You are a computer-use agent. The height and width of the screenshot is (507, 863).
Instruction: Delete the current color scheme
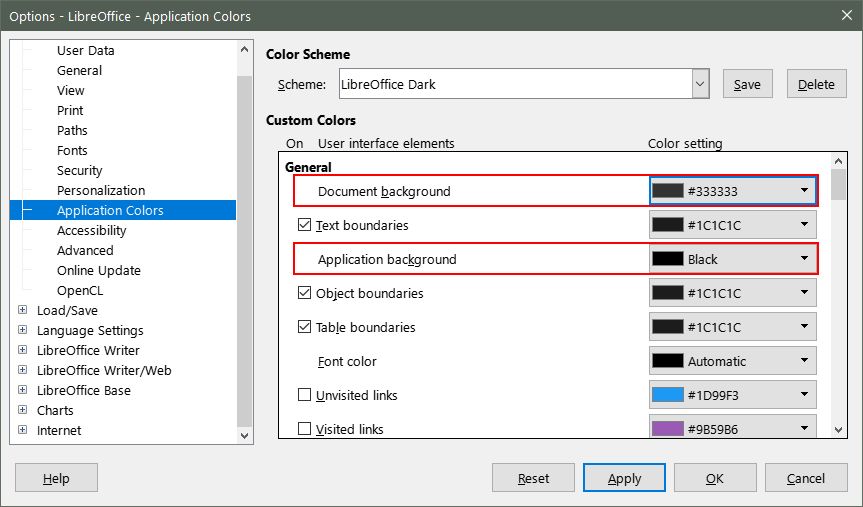(x=816, y=84)
